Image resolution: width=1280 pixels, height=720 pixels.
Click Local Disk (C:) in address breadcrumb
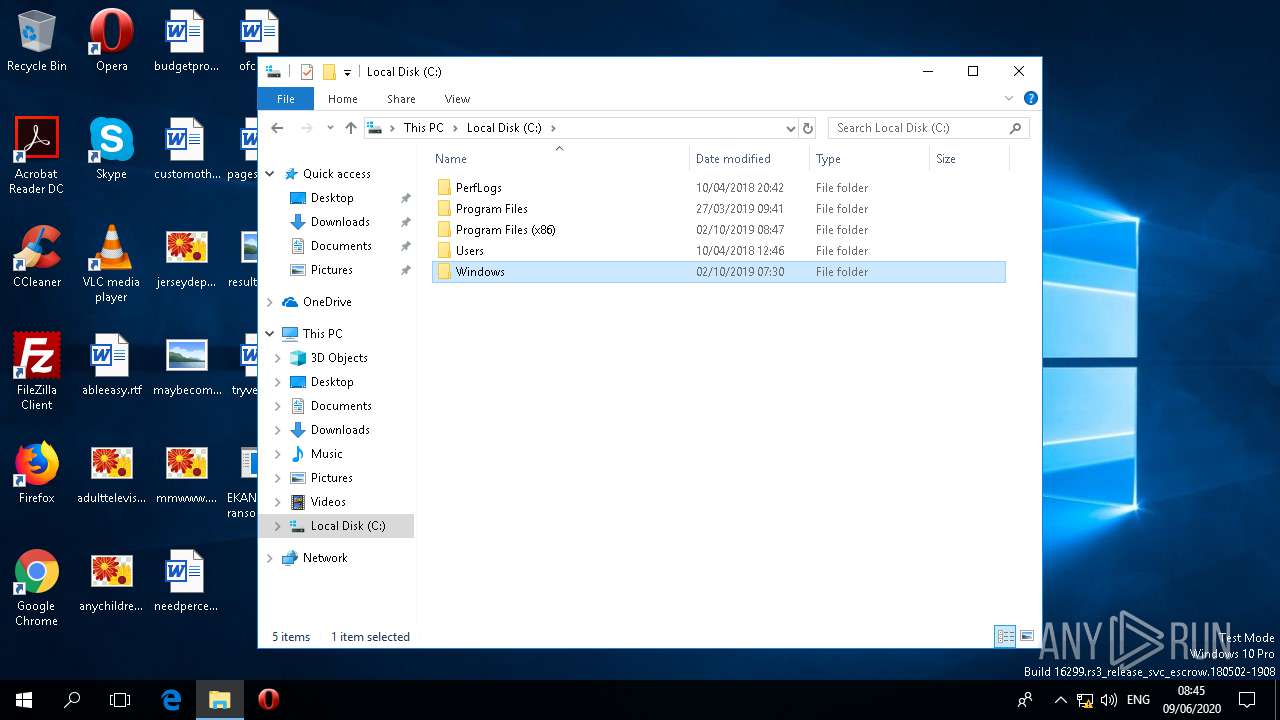tap(504, 128)
